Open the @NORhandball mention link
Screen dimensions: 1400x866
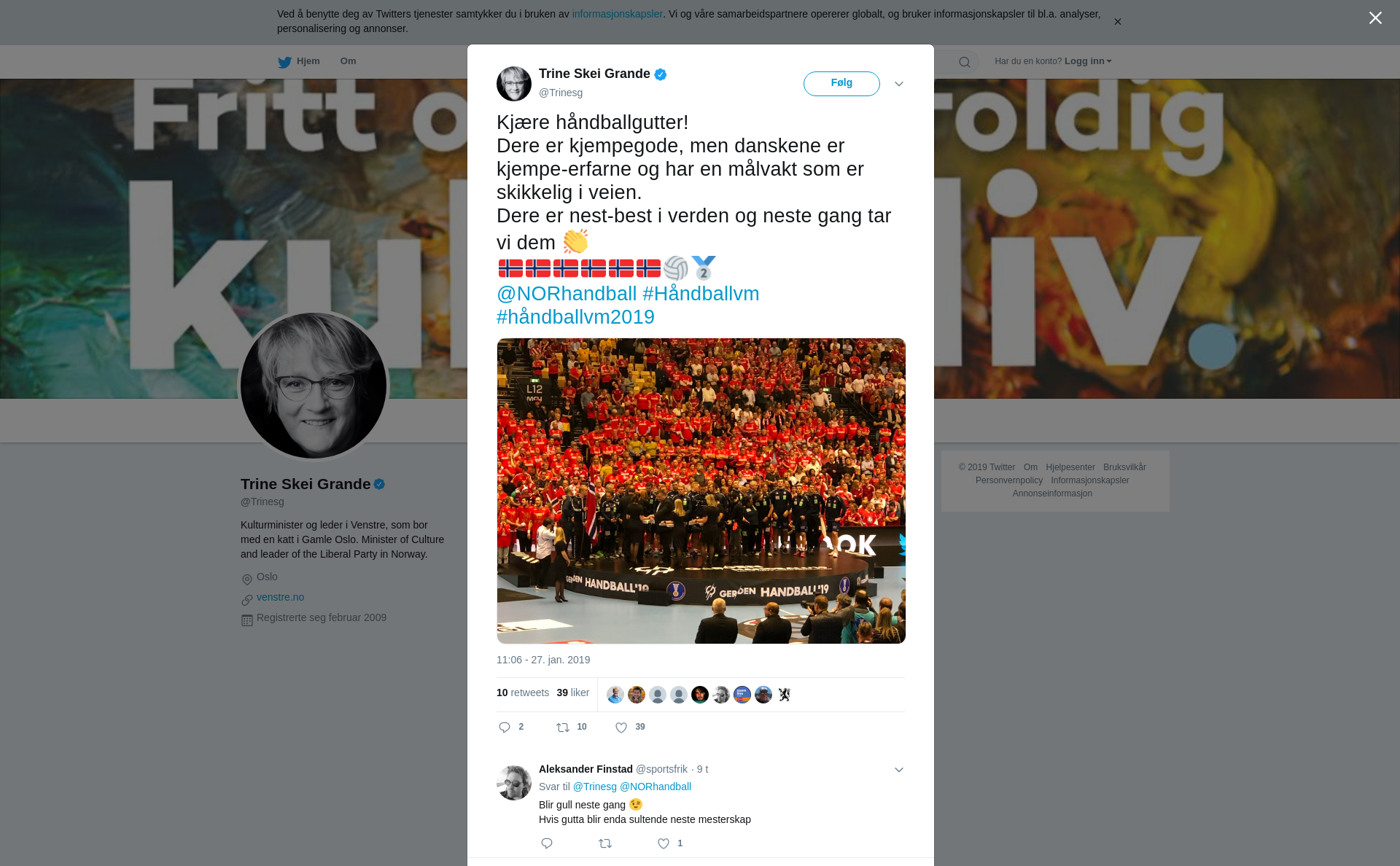567,294
